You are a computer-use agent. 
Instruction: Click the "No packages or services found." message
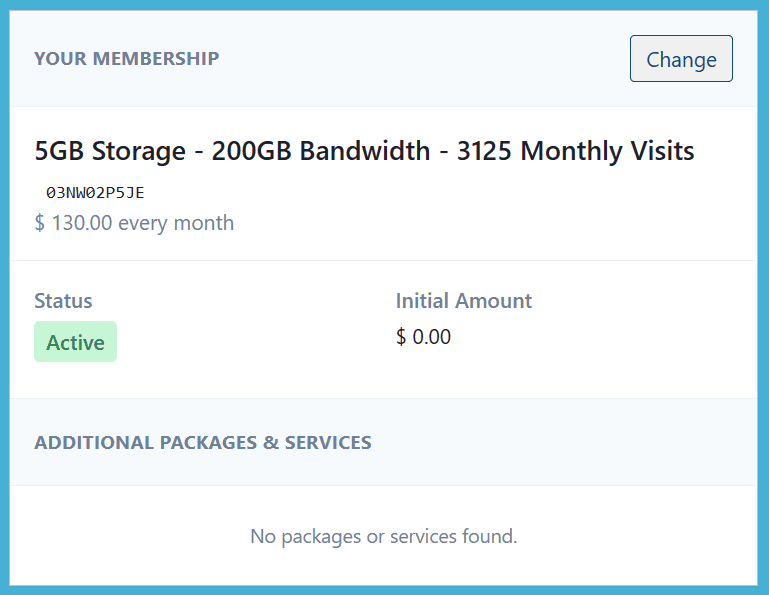[x=383, y=537]
